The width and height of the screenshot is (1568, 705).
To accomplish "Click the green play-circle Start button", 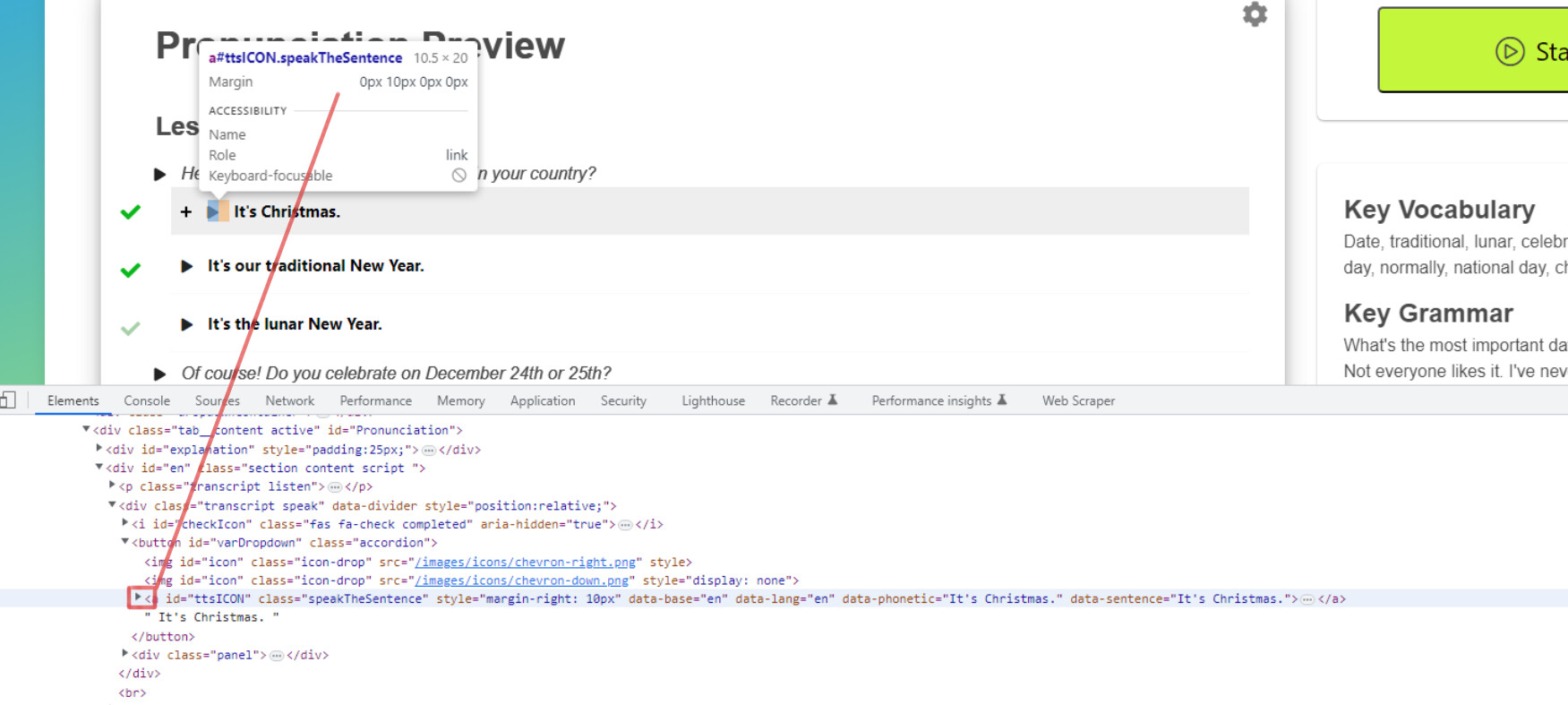I will (x=1510, y=51).
